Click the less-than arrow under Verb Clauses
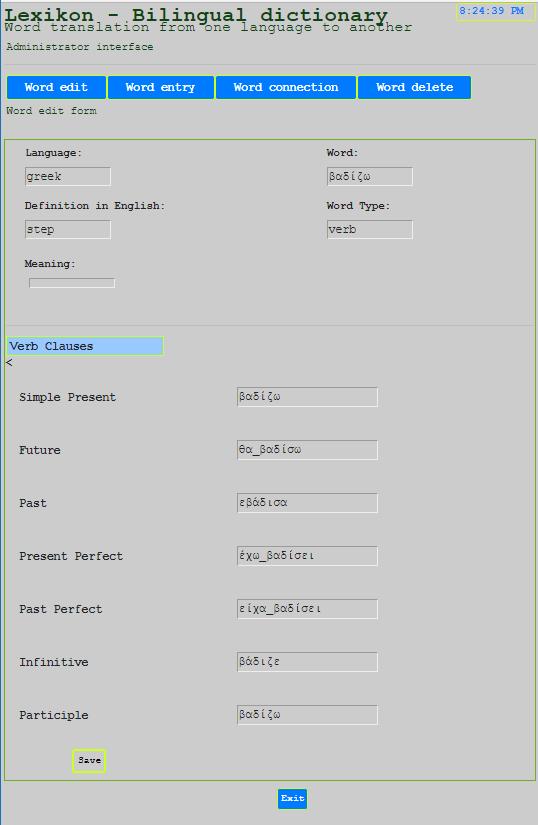Image resolution: width=538 pixels, height=825 pixels. tap(9, 363)
